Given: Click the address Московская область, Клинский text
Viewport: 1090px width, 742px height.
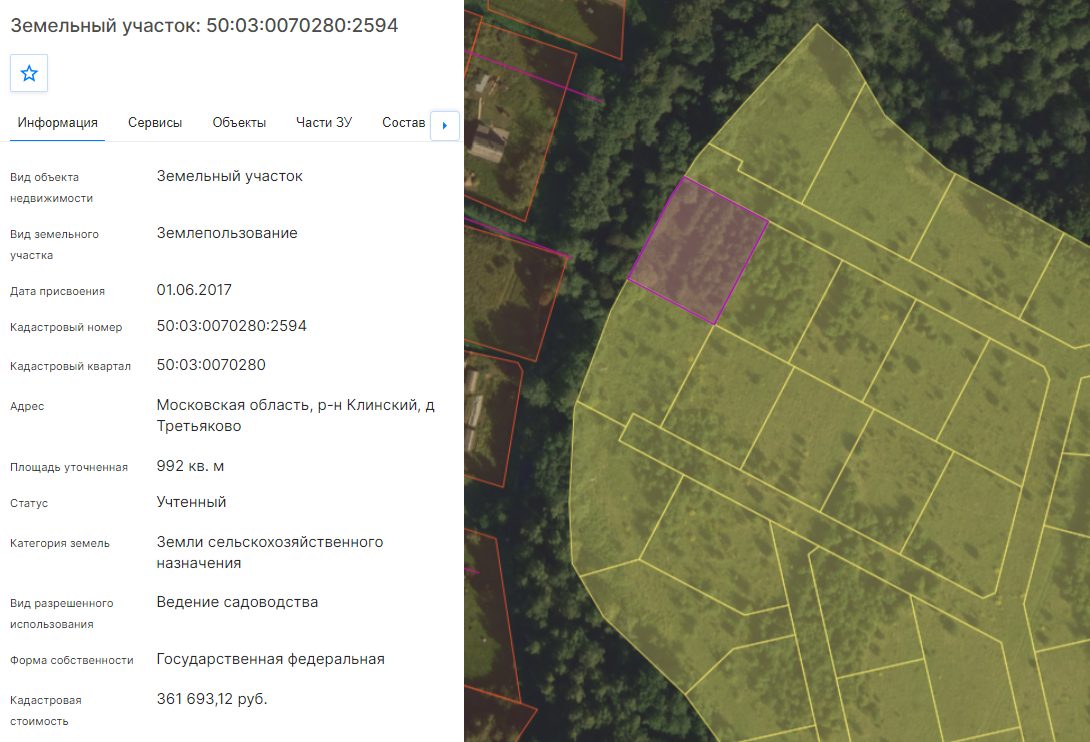Looking at the screenshot, I should pyautogui.click(x=295, y=415).
